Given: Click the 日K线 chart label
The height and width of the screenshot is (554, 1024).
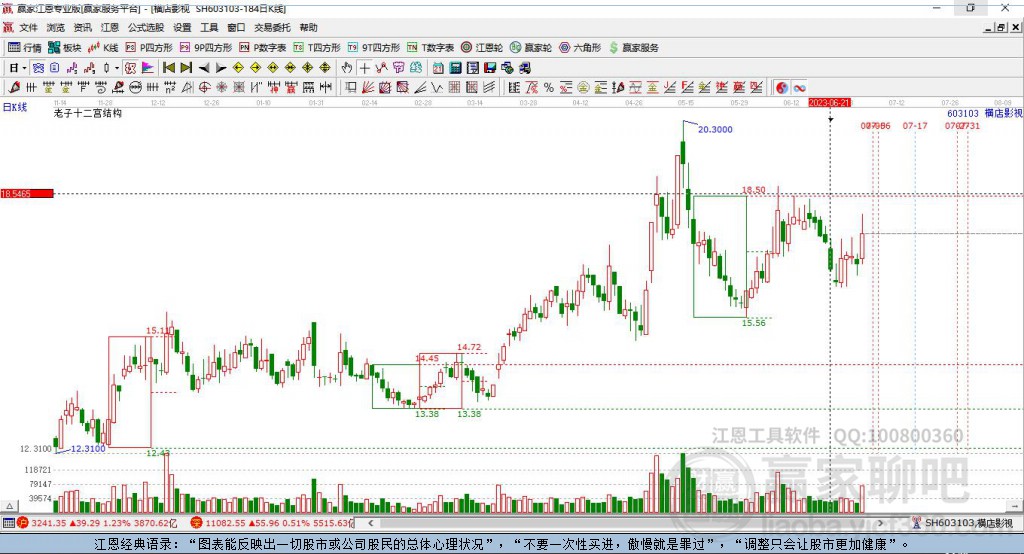Looking at the screenshot, I should (x=15, y=107).
